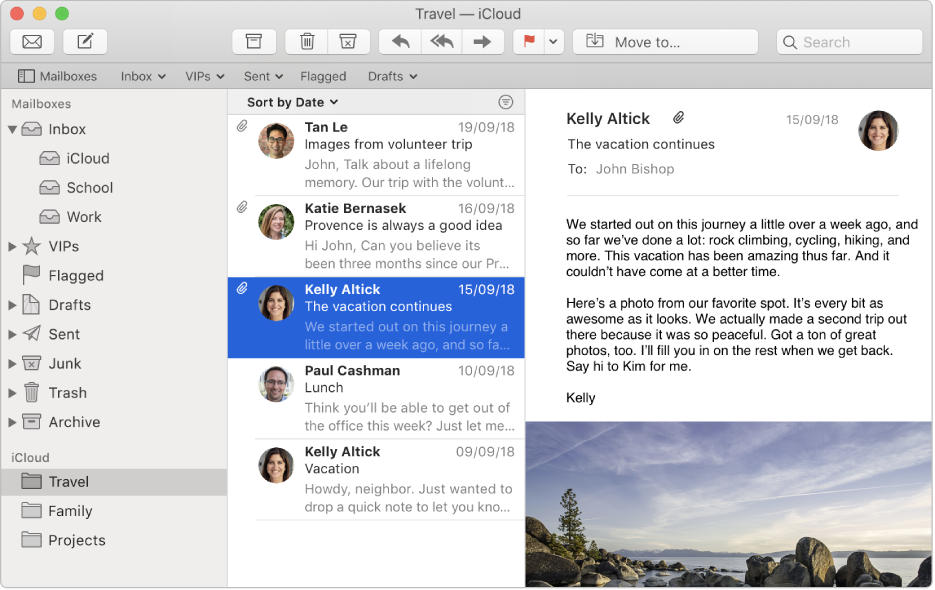
Task: Open the flag color options
Action: [554, 41]
